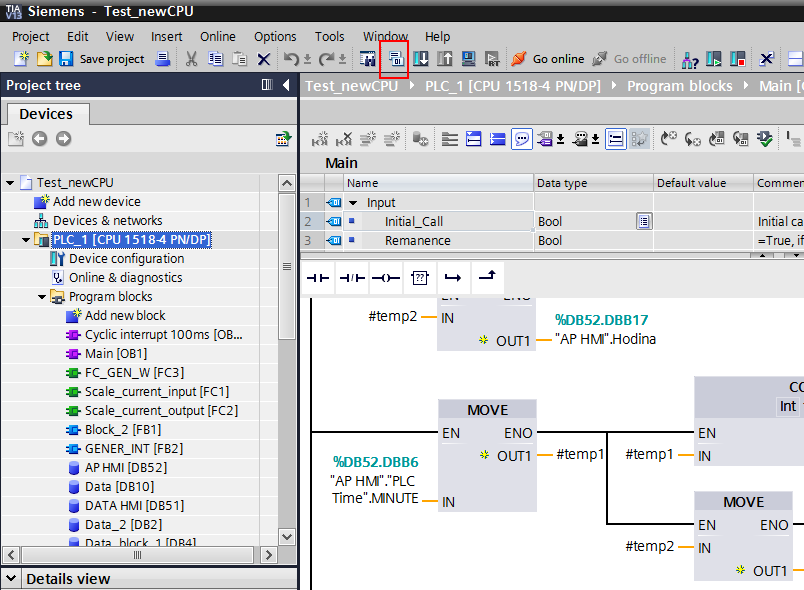The width and height of the screenshot is (804, 590).
Task: Insert an empty box instruction
Action: point(420,278)
